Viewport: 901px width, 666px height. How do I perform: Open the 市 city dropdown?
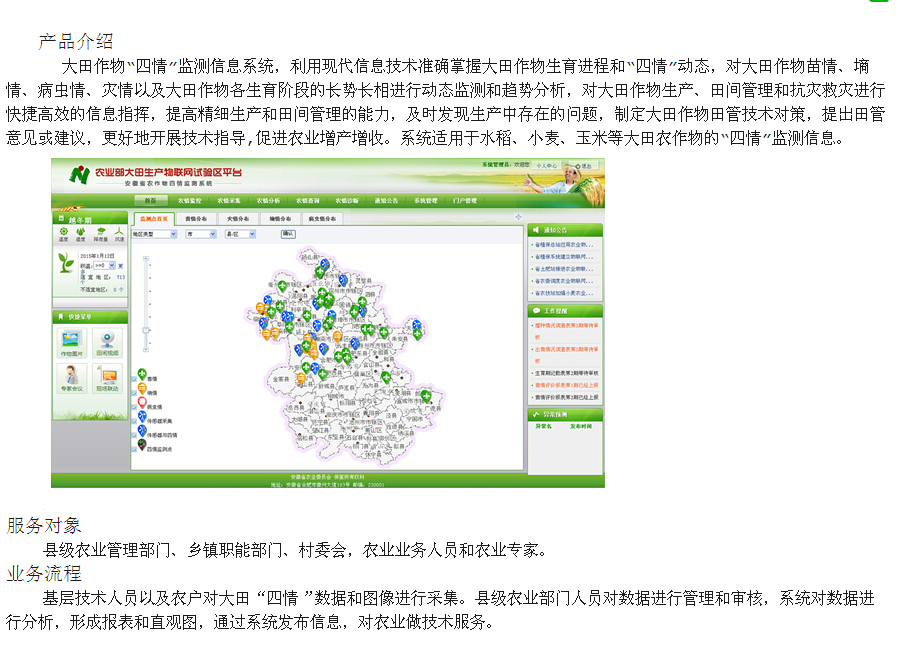[200, 234]
